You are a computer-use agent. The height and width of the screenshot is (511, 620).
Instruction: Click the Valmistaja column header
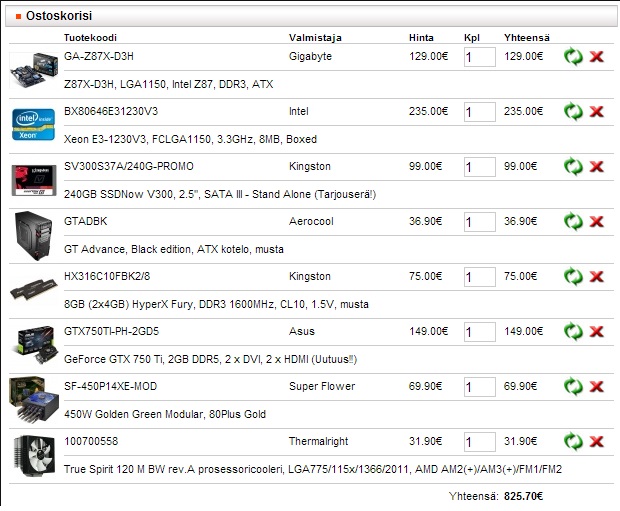click(315, 38)
